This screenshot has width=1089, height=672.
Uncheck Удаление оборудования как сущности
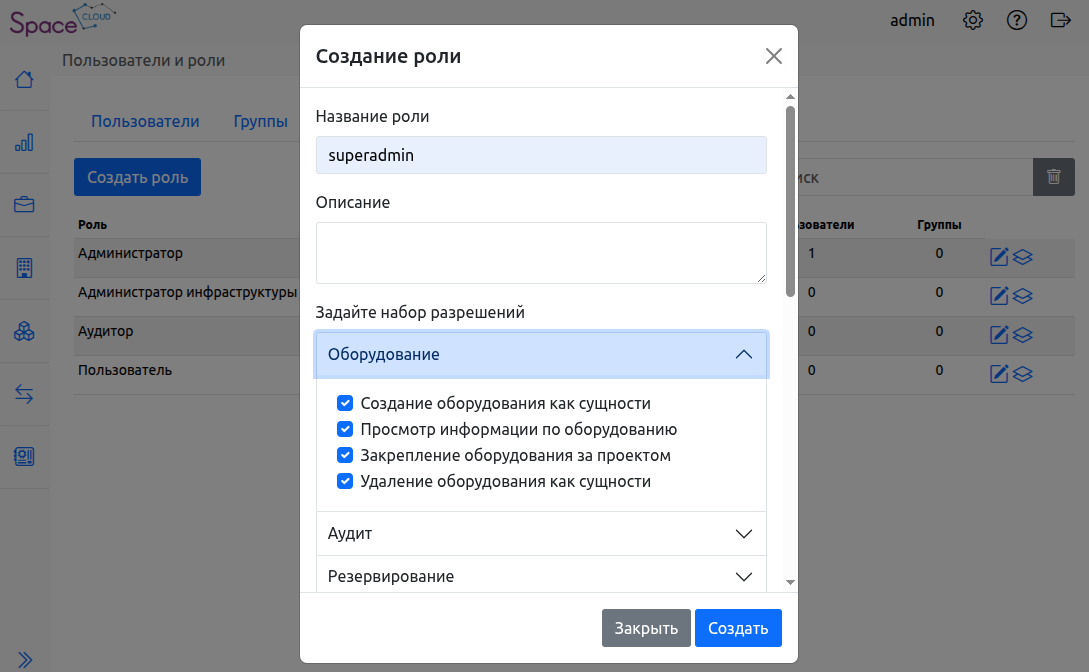(345, 481)
